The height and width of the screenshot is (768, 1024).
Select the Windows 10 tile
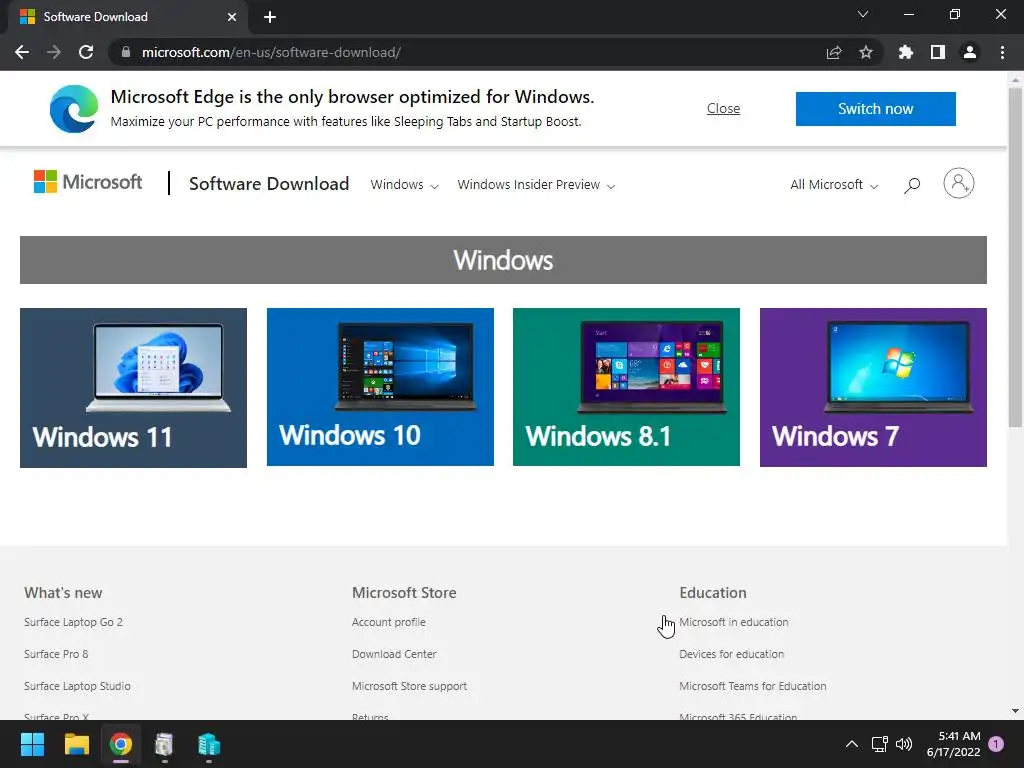[380, 387]
